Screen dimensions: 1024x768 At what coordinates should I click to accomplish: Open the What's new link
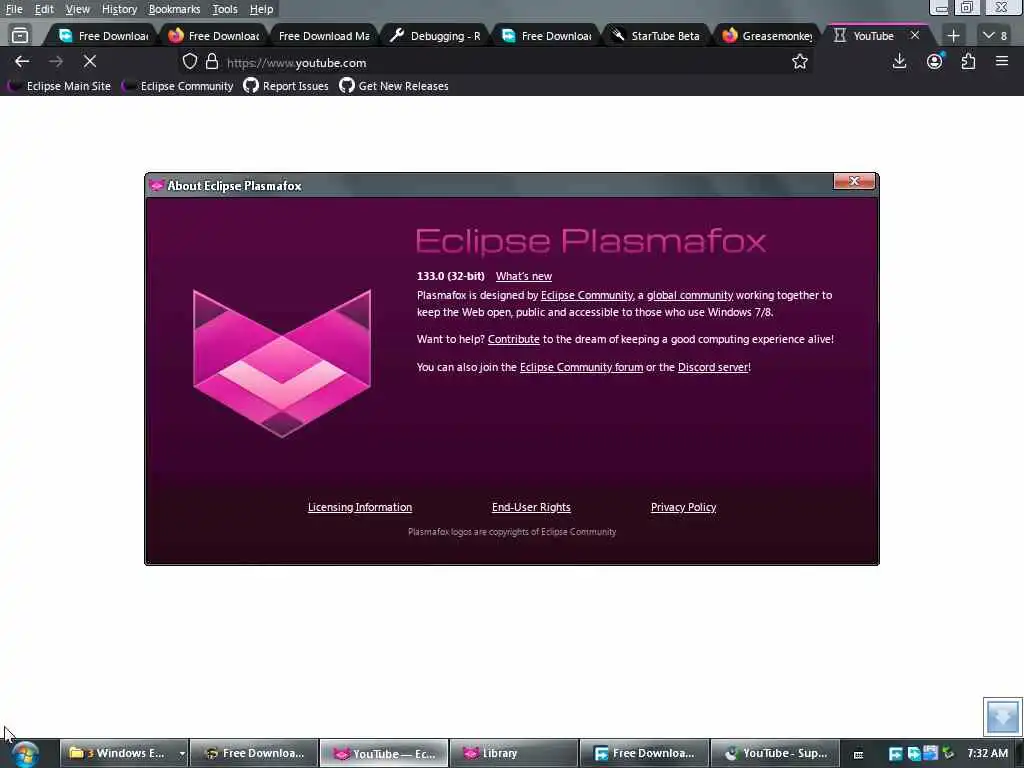point(524,276)
